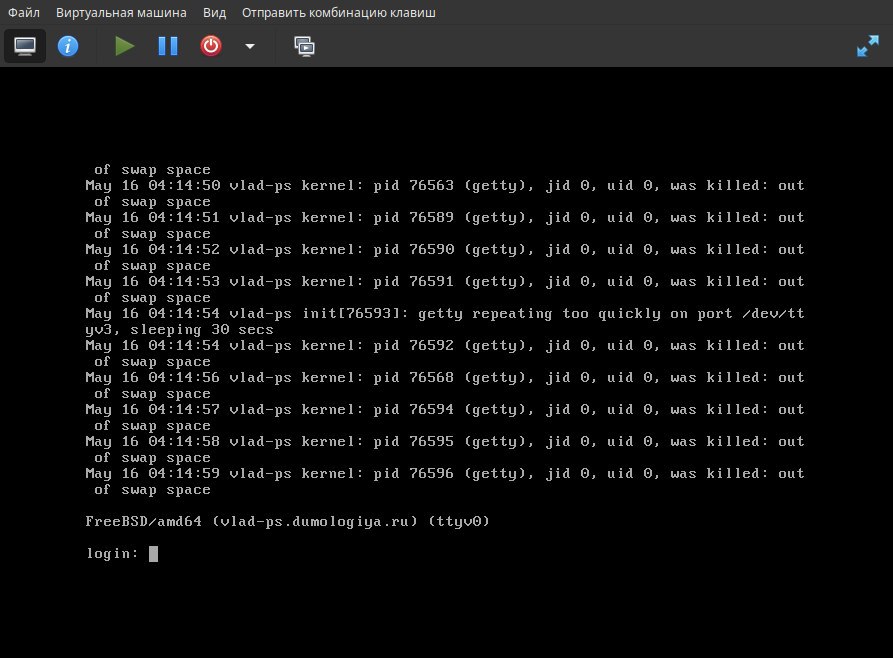Open the Вид menu
Image resolution: width=893 pixels, height=658 pixels.
click(214, 13)
